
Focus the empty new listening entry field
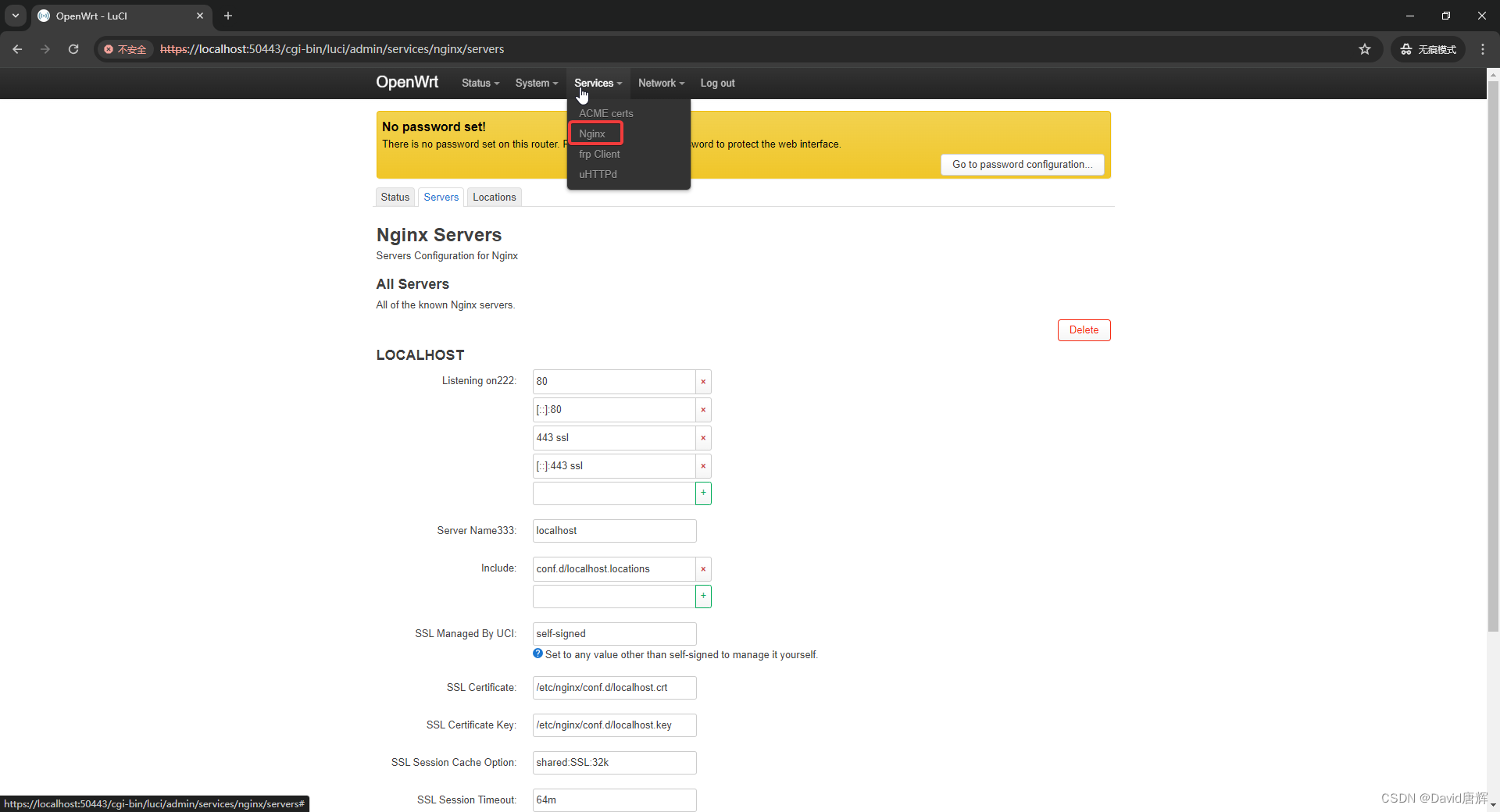(614, 493)
